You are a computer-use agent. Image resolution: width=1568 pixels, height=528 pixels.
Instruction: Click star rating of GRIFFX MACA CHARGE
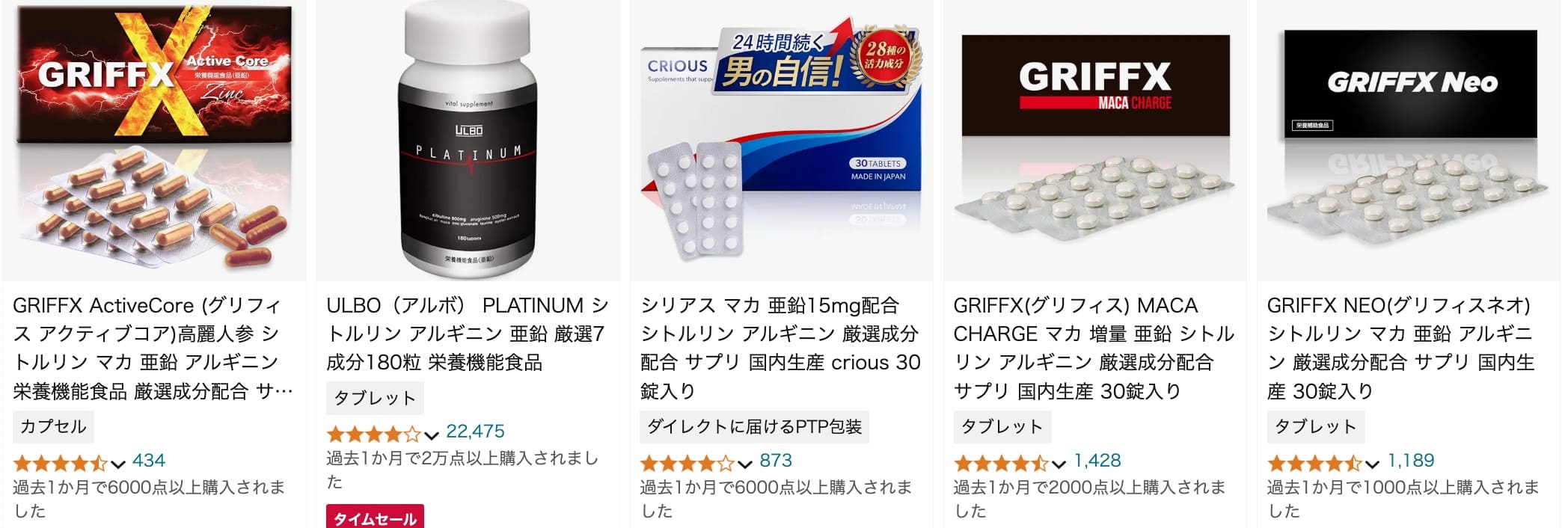[1002, 463]
